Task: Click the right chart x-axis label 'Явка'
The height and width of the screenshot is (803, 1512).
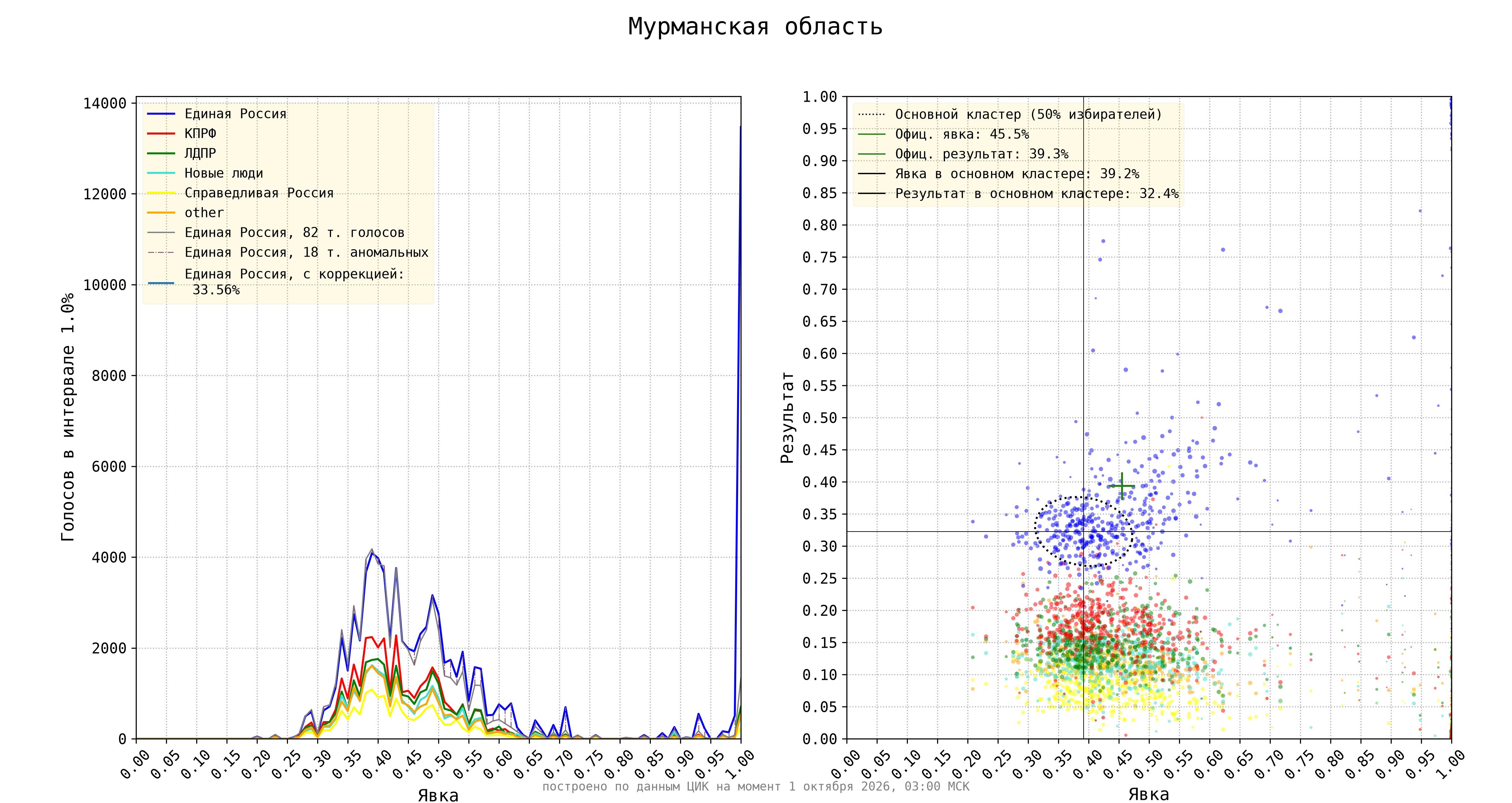Action: point(1149,795)
